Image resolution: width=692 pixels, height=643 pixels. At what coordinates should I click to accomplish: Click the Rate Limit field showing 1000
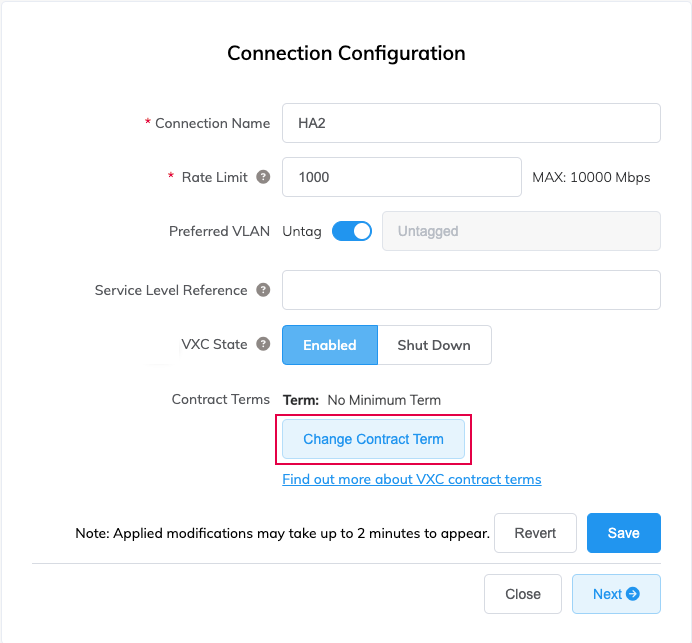[402, 177]
